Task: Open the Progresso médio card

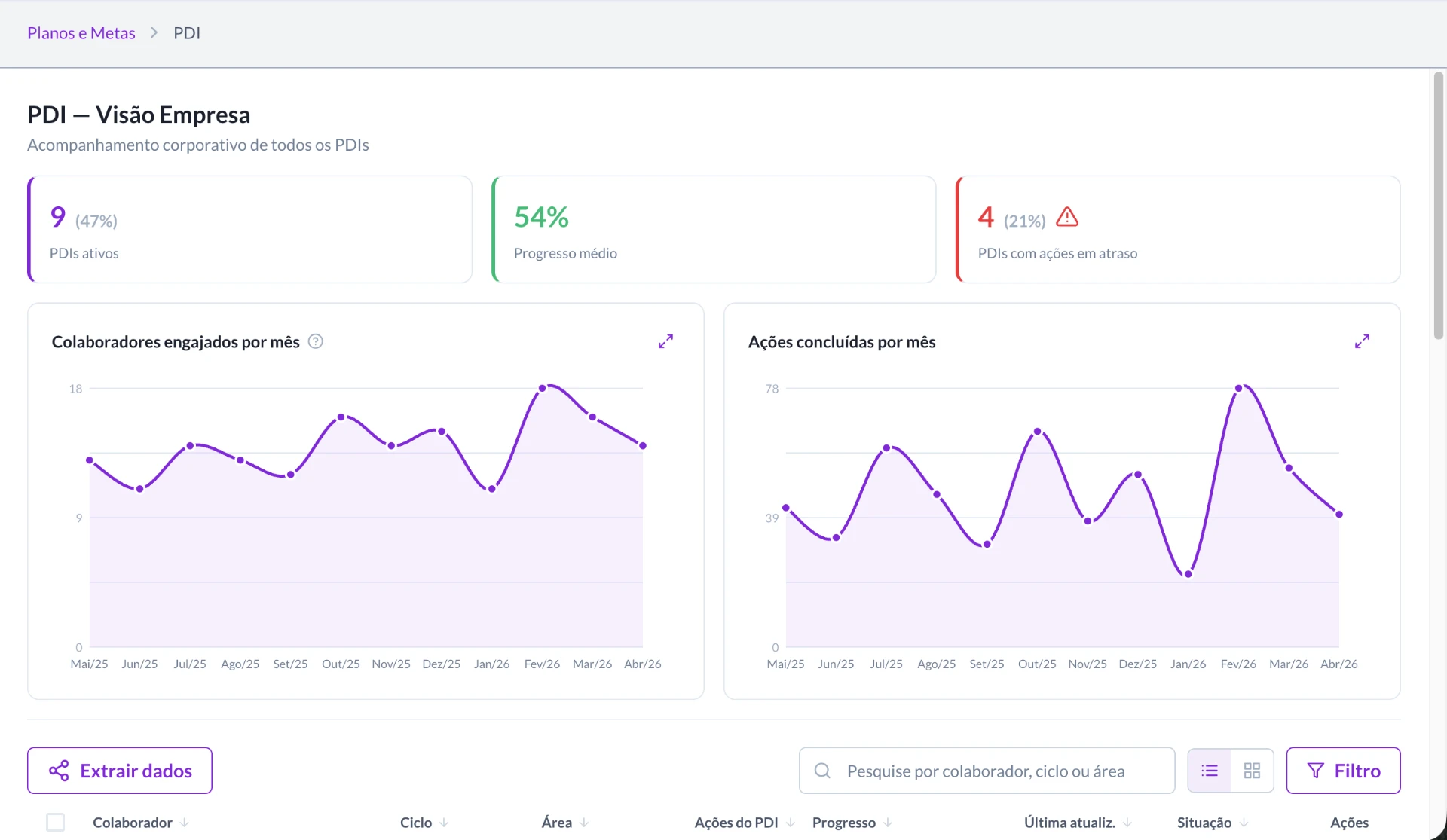Action: 714,230
